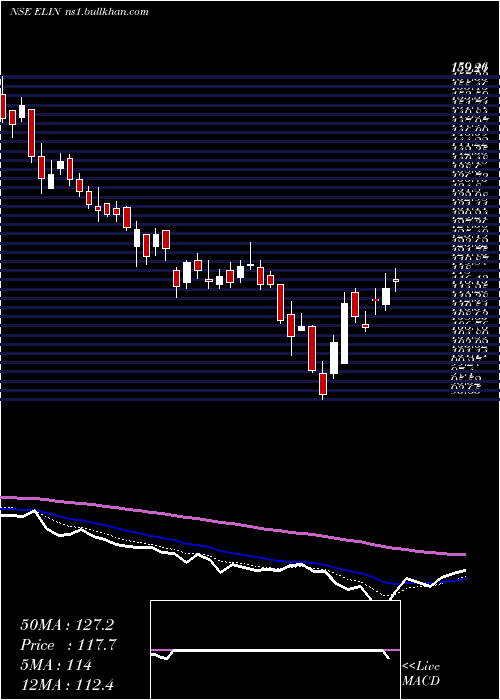Viewport: 500px width, 700px height.
Task: Click the '5MA : 114' label
Action: point(56,665)
